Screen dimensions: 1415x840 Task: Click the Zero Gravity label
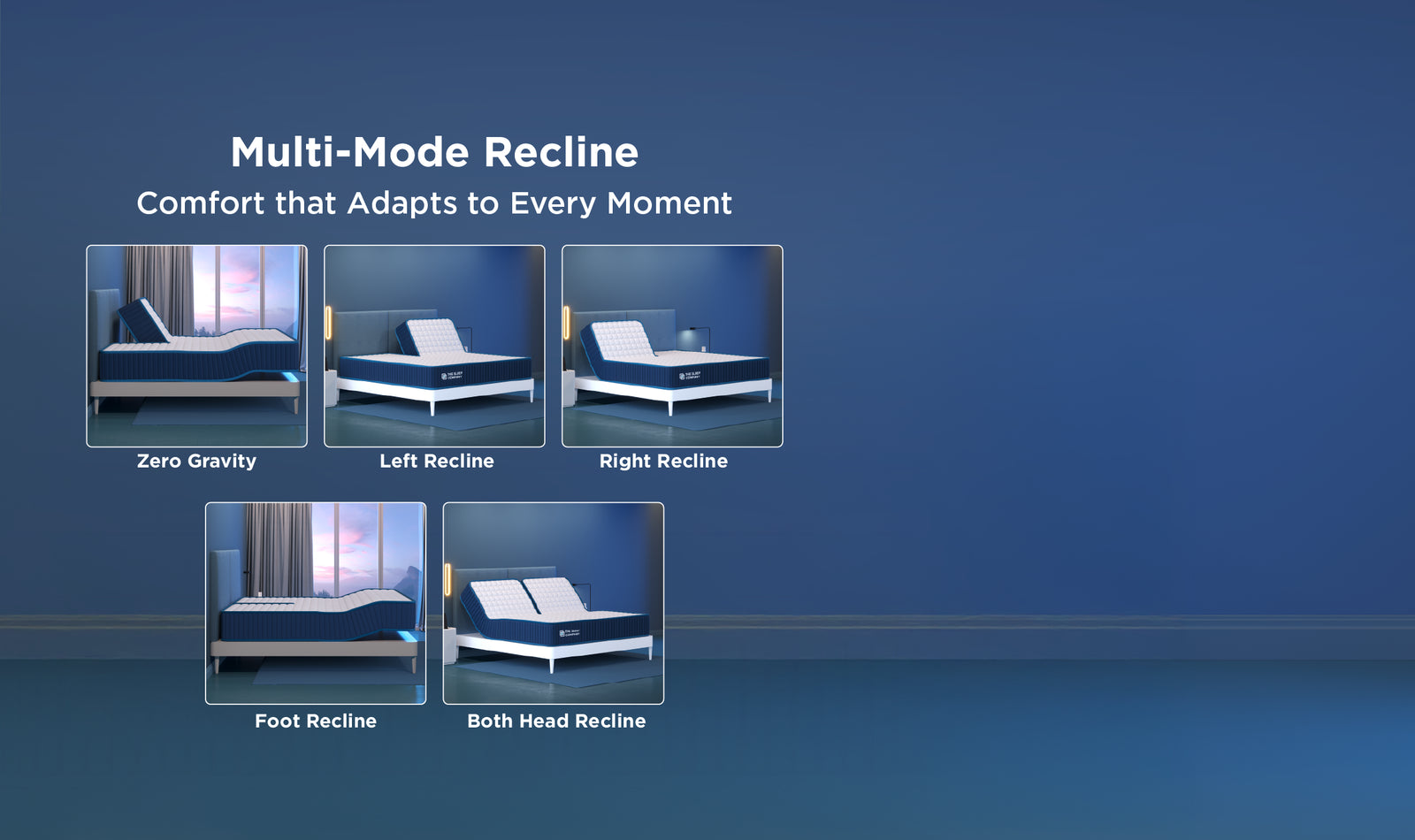pyautogui.click(x=196, y=461)
